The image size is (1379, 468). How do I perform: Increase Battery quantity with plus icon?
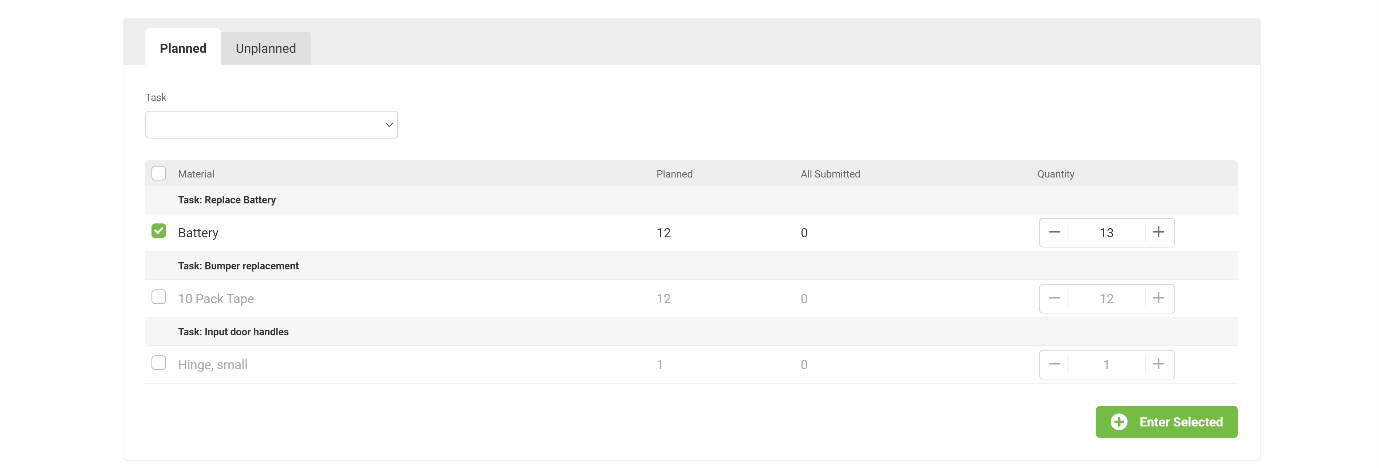tap(1158, 233)
